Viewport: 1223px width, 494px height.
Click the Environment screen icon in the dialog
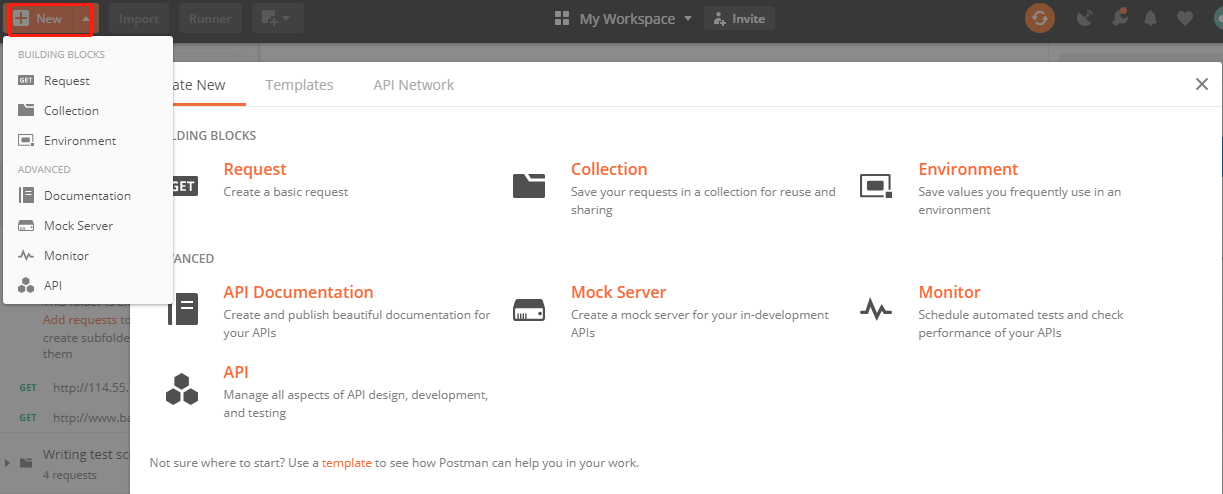click(876, 185)
